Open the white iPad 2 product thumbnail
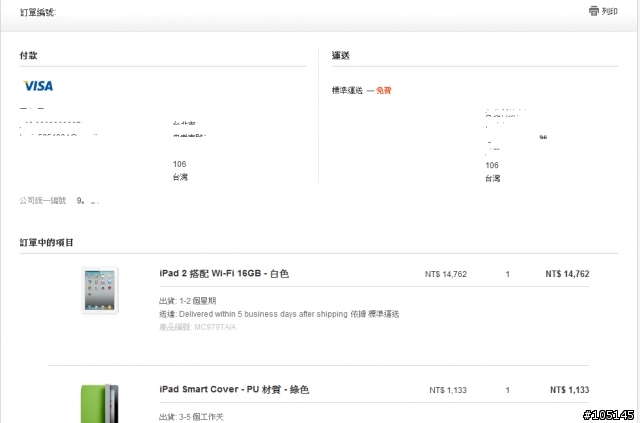This screenshot has width=640, height=423. (100, 290)
